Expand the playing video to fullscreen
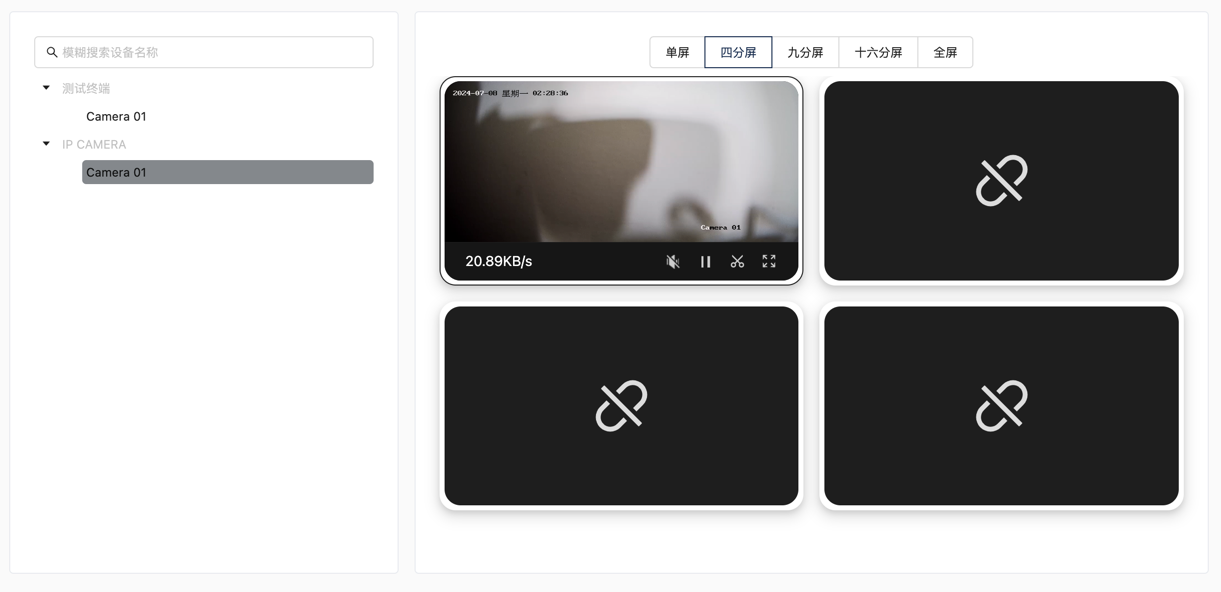Screen dimensions: 1221x592 (x=769, y=261)
